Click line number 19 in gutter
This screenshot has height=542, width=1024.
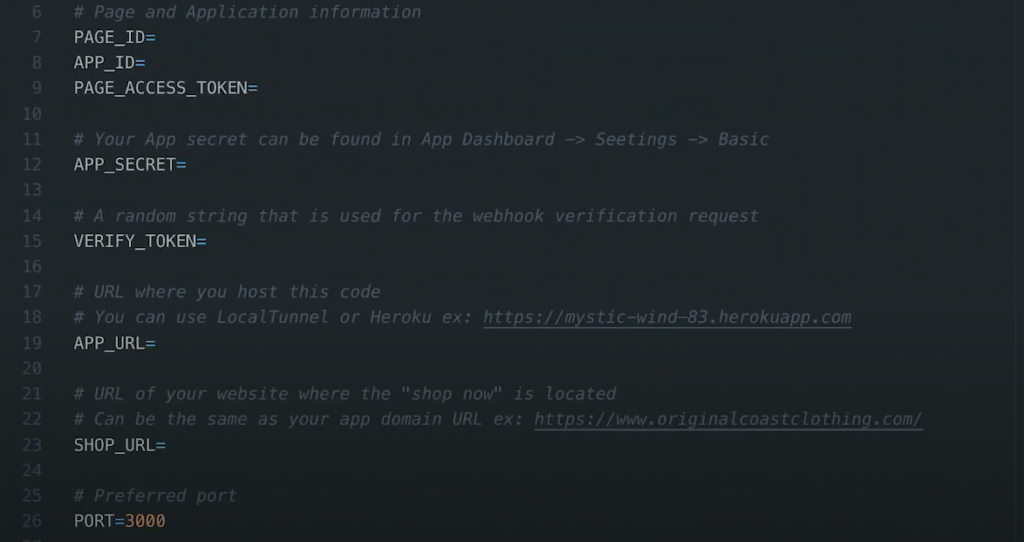31,343
